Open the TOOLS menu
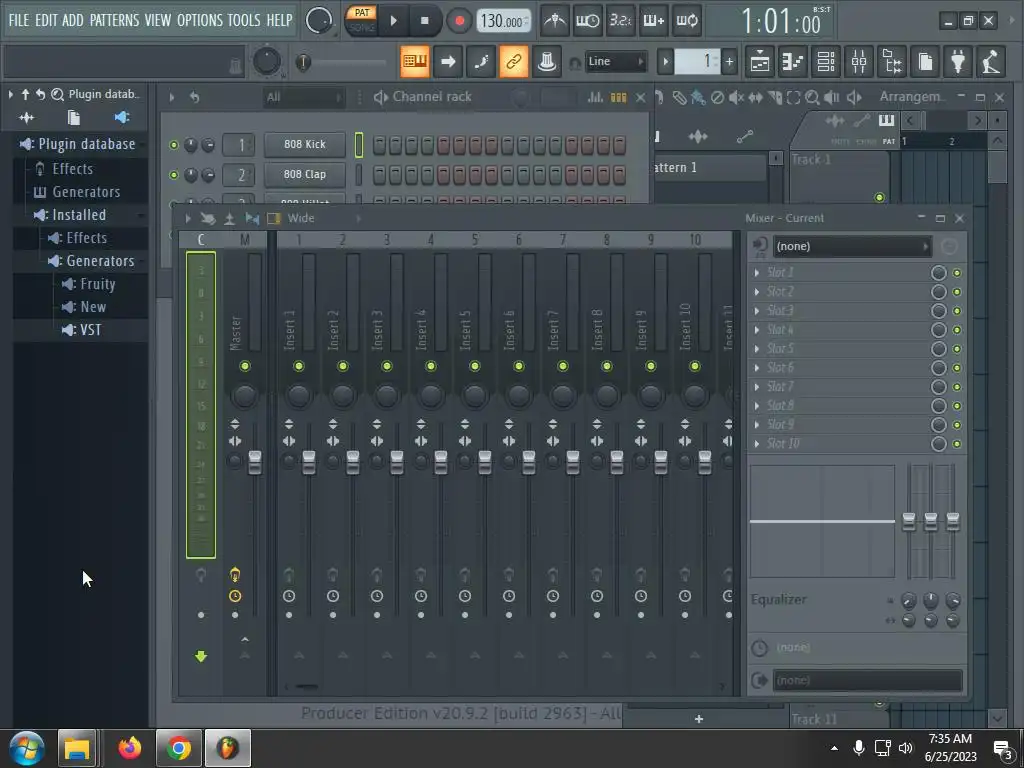Screen dimensions: 1024x768 (244, 20)
